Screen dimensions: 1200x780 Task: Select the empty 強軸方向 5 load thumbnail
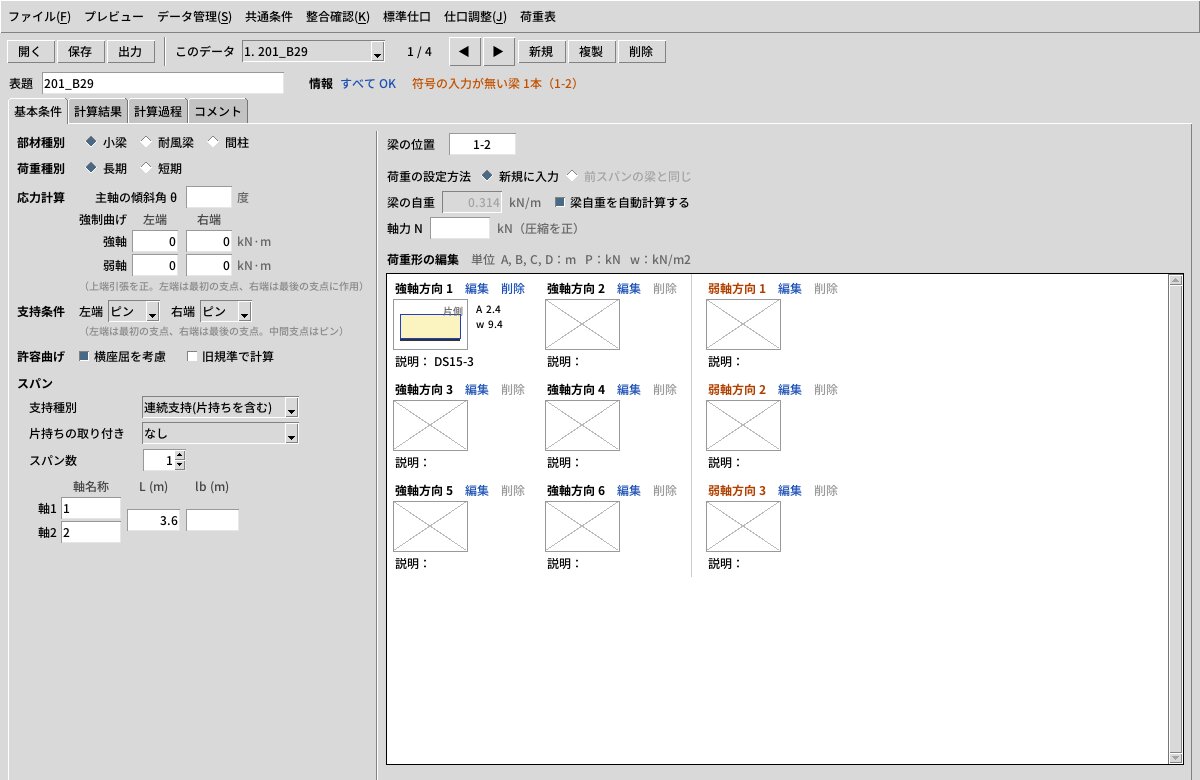[430, 526]
